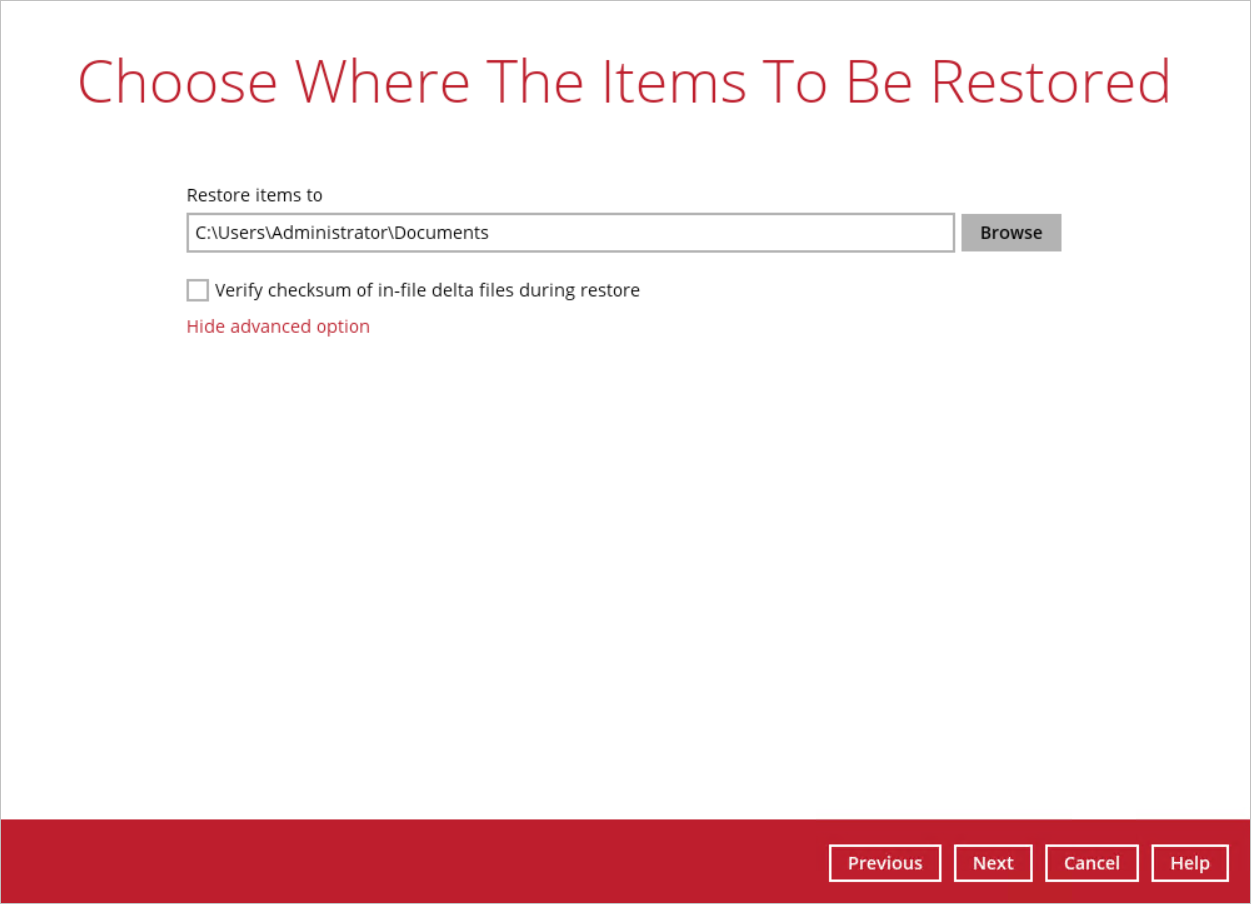Cancel the restore wizard
This screenshot has height=904, width=1251.
(x=1091, y=863)
